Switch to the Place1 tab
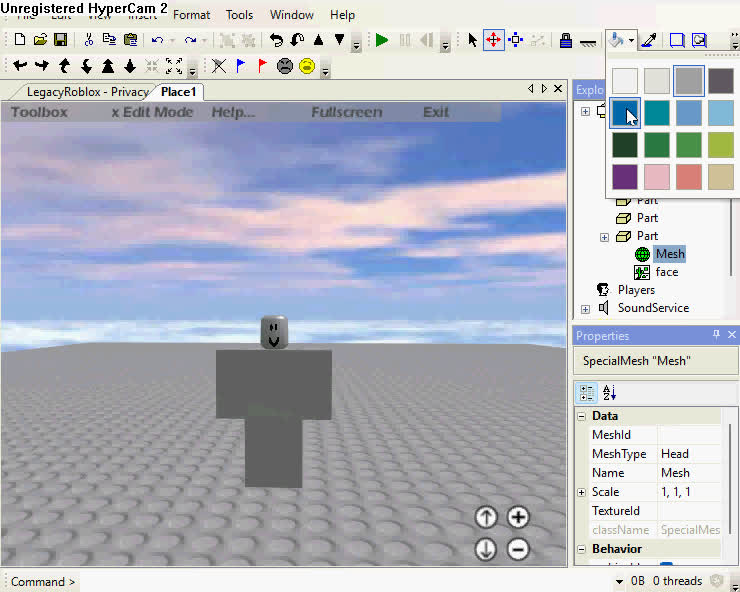 point(178,92)
